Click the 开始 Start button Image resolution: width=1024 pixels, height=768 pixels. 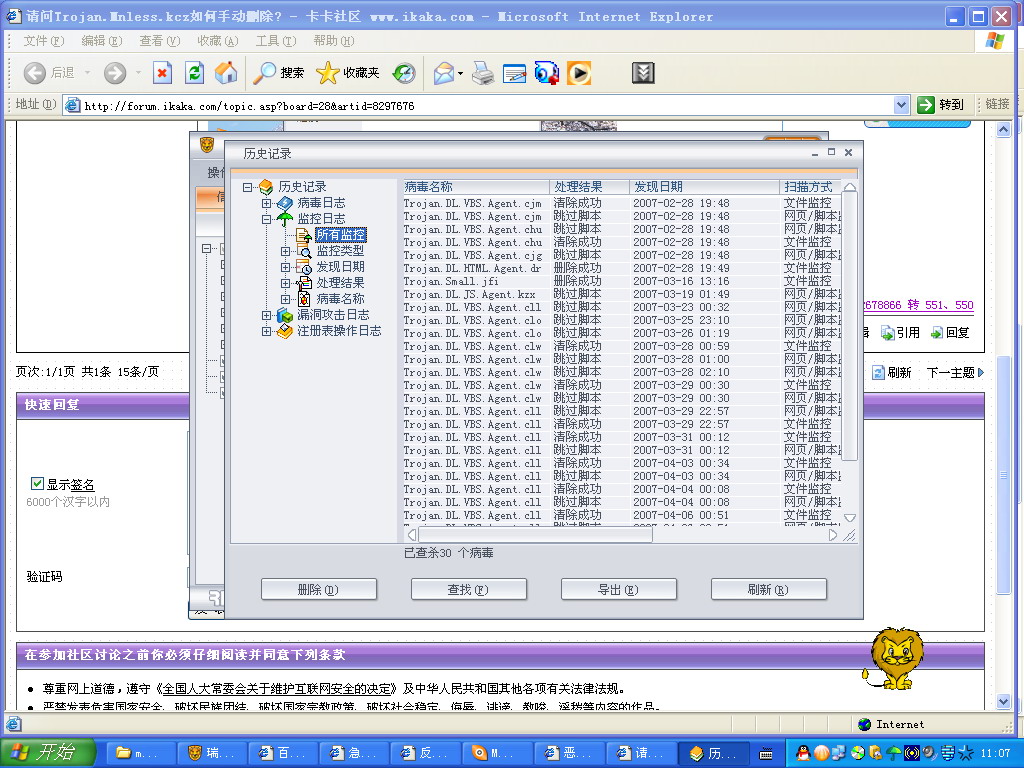click(x=48, y=753)
